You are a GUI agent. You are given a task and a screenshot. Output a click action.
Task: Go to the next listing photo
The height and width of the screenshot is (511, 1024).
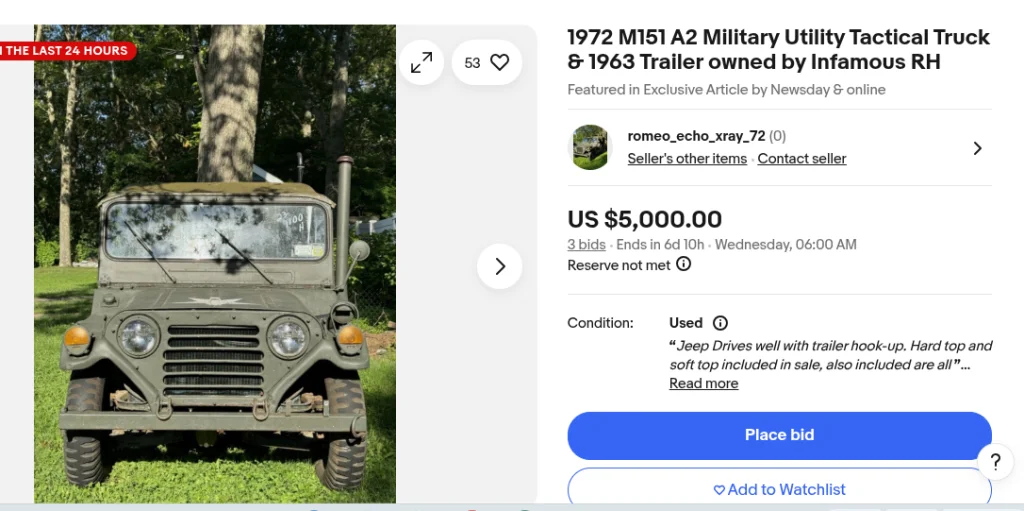point(499,266)
